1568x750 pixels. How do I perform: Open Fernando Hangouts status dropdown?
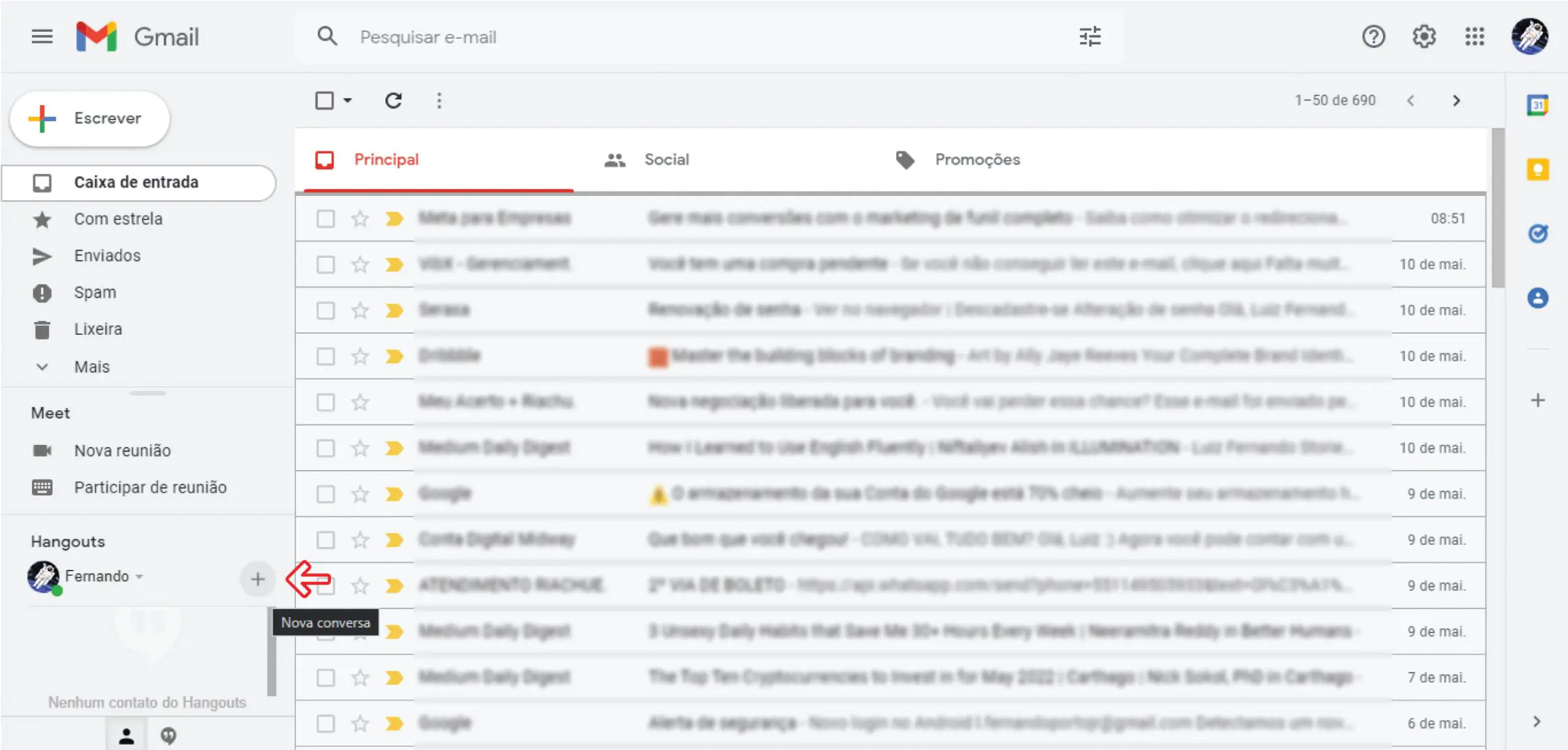coord(140,577)
